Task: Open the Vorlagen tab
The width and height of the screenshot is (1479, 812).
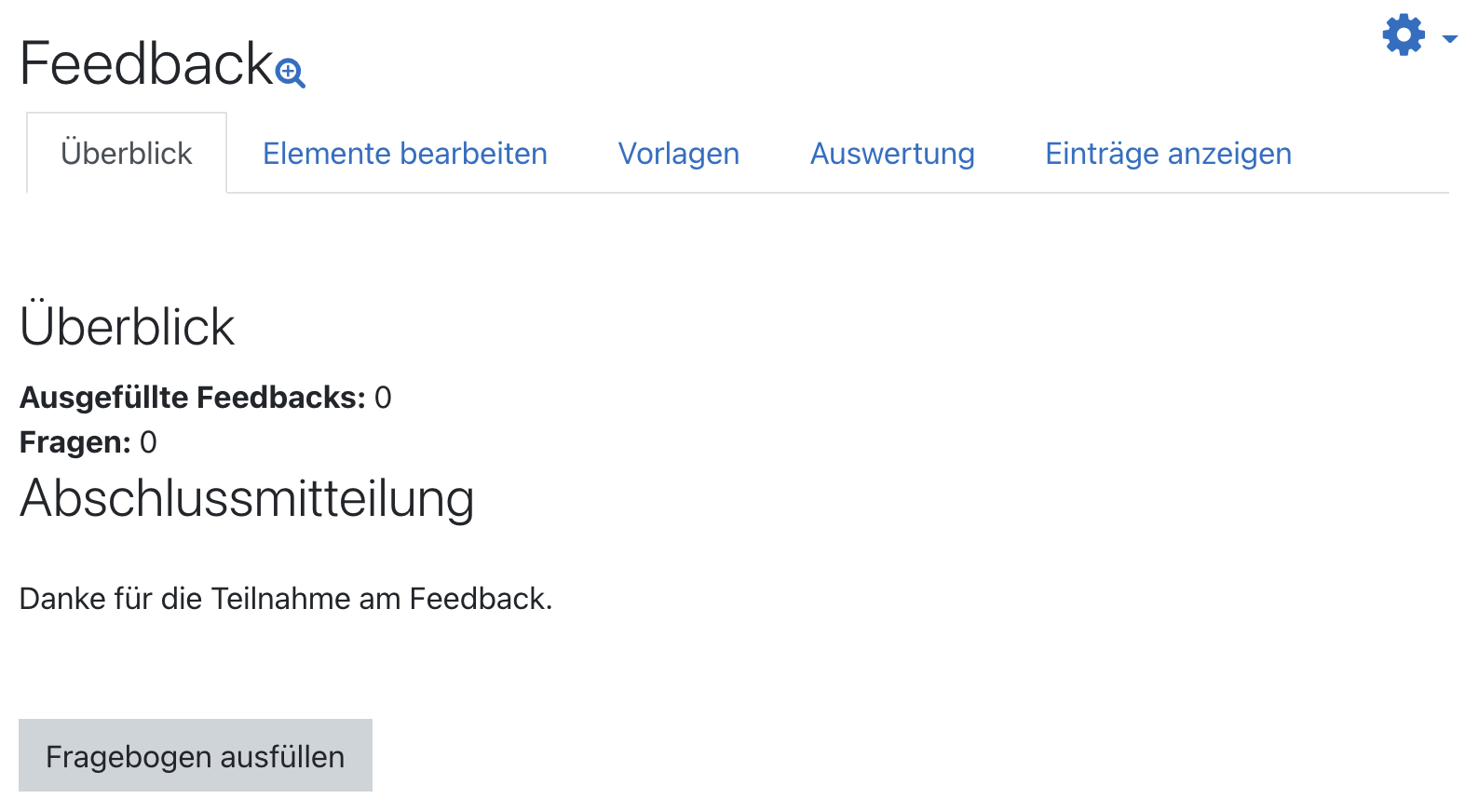Action: tap(679, 154)
